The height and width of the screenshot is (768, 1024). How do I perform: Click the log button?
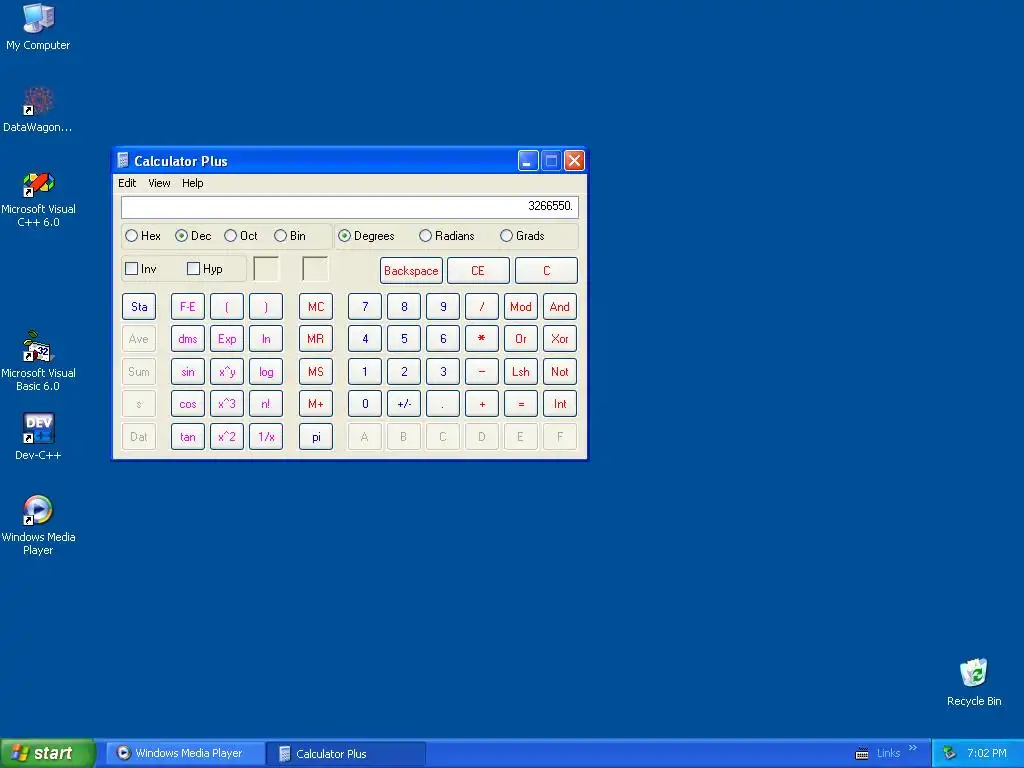[x=266, y=372]
